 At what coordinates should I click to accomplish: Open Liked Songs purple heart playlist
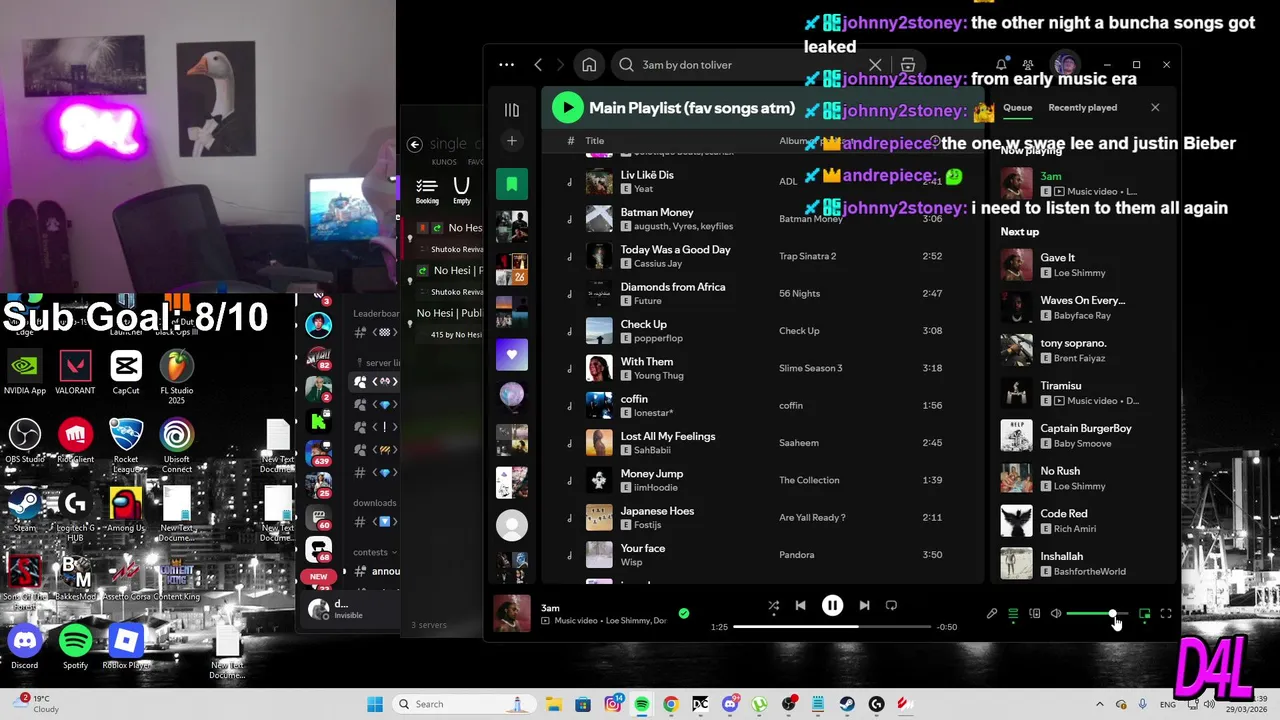512,354
